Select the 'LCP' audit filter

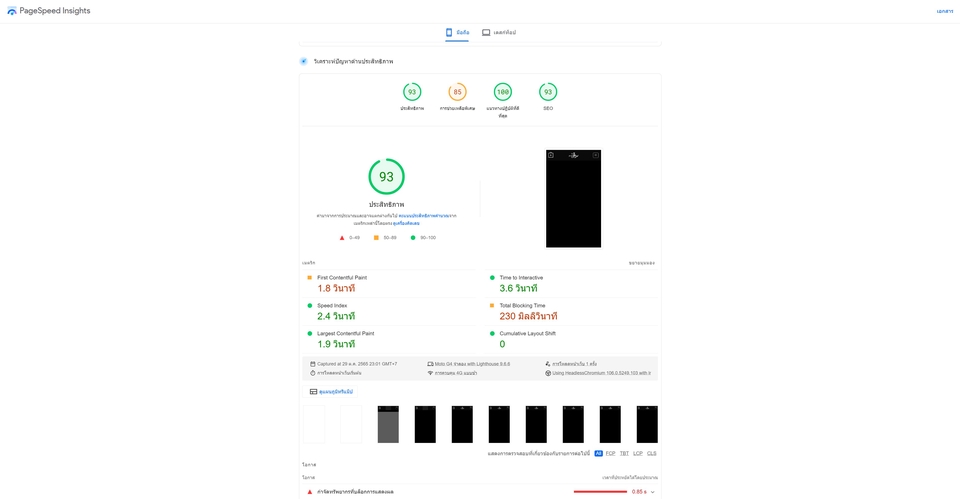(x=638, y=454)
